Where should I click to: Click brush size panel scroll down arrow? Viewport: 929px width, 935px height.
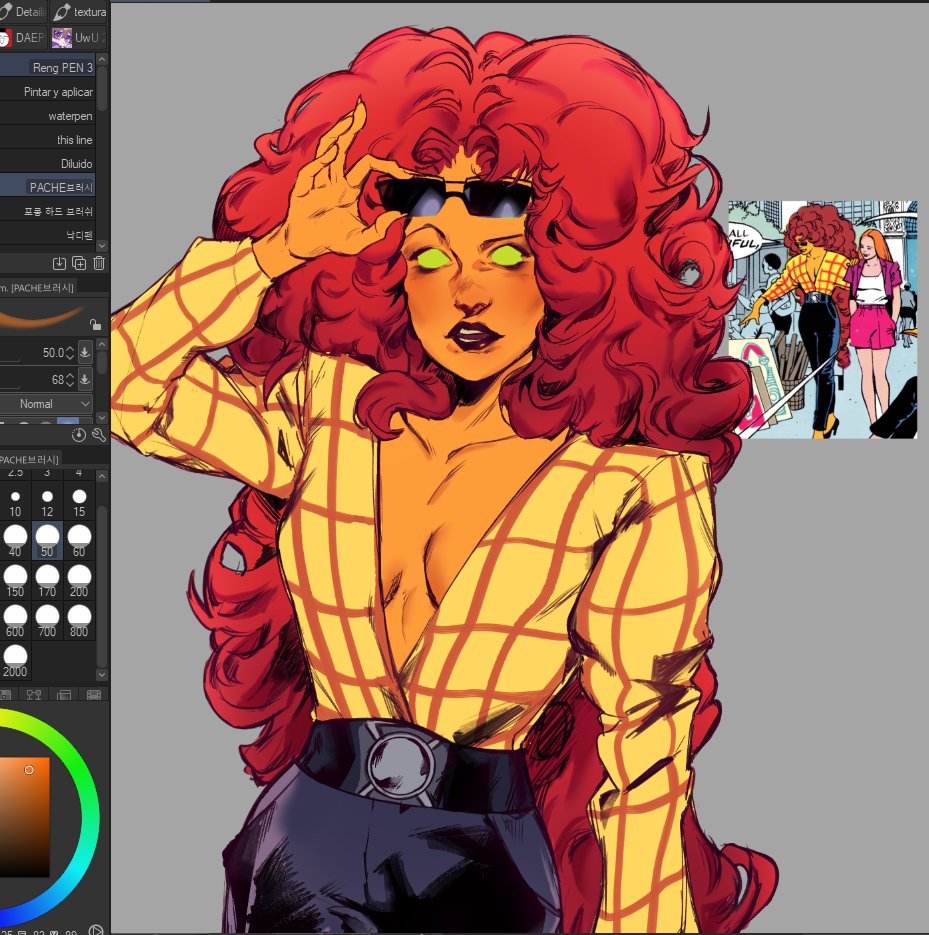(102, 674)
